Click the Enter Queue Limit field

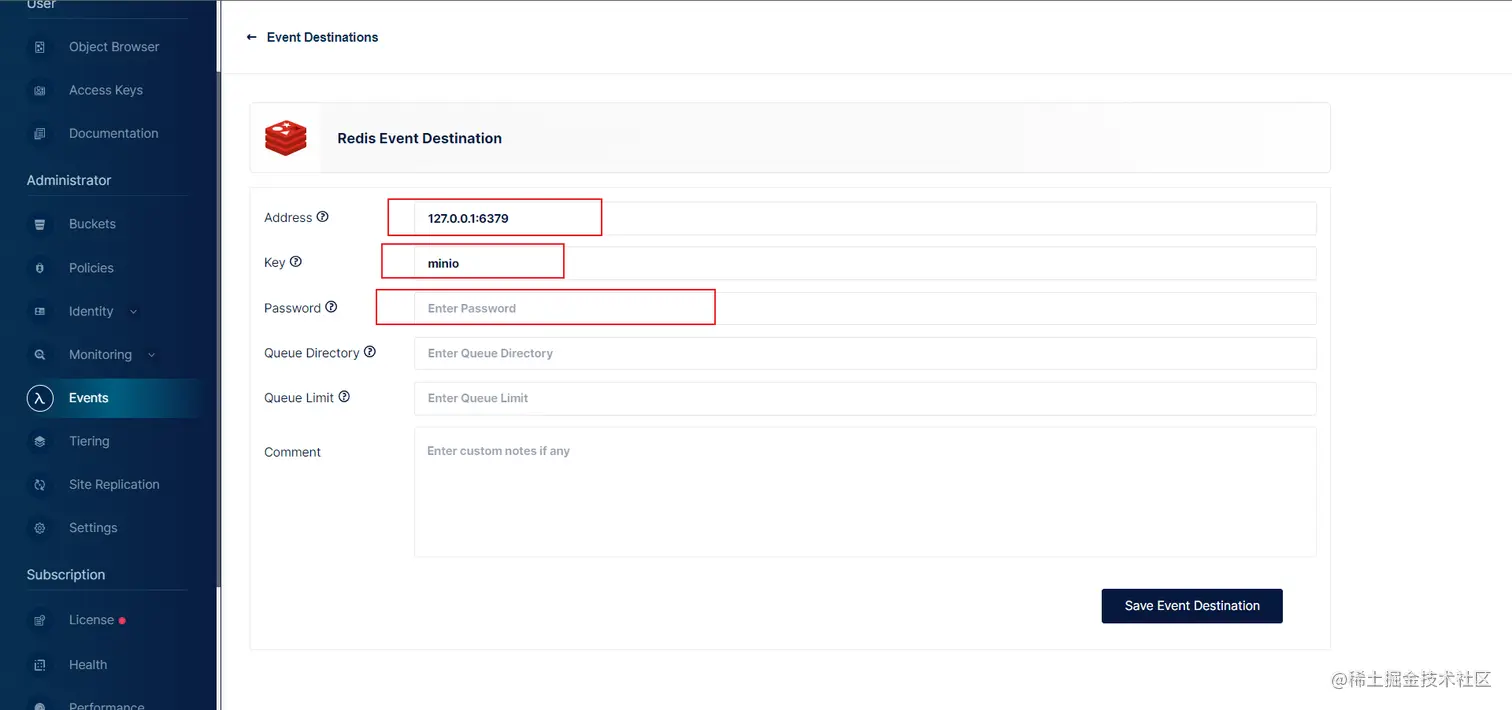pos(865,398)
